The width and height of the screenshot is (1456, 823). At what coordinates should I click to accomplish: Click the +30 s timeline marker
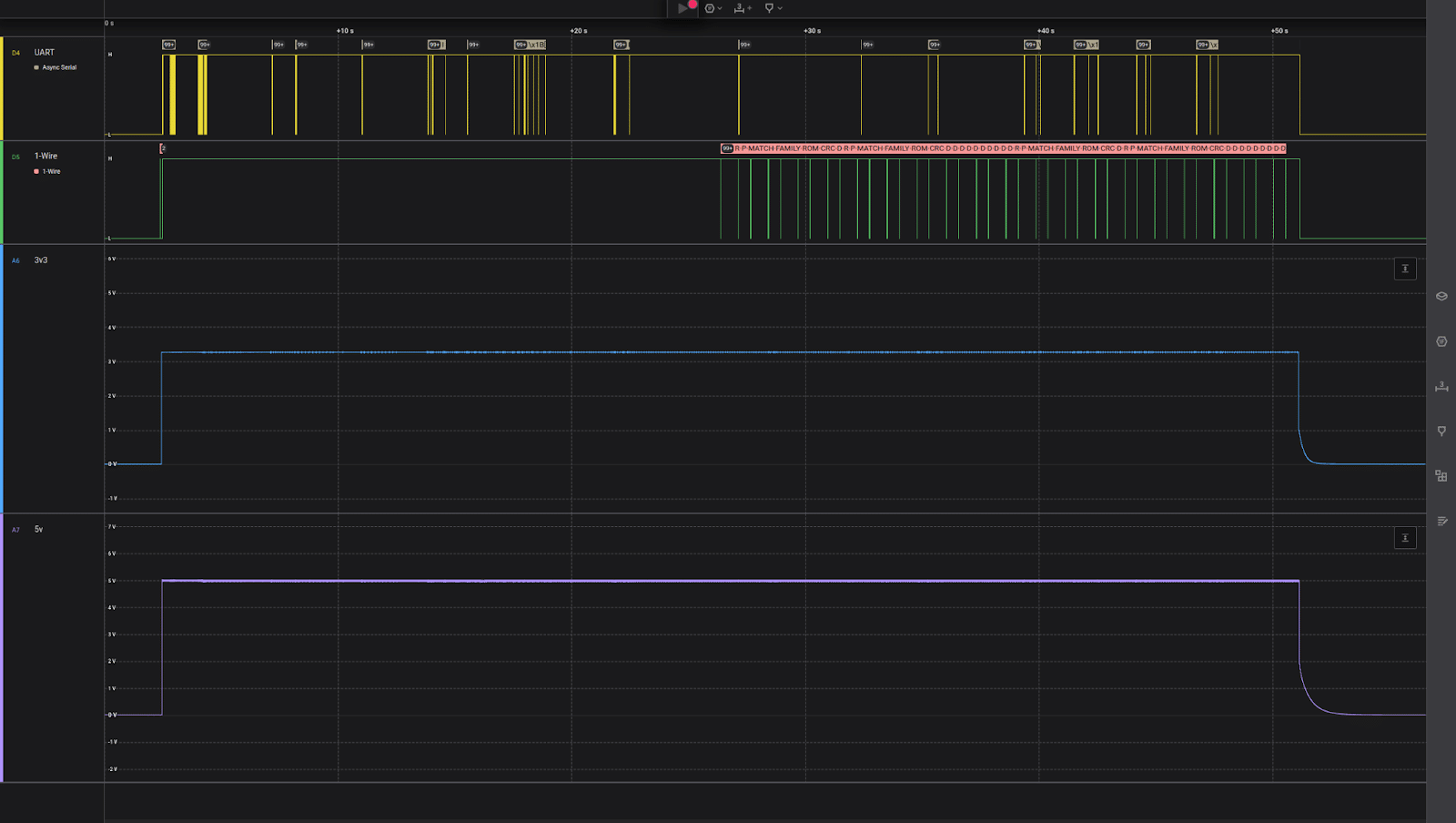click(812, 31)
